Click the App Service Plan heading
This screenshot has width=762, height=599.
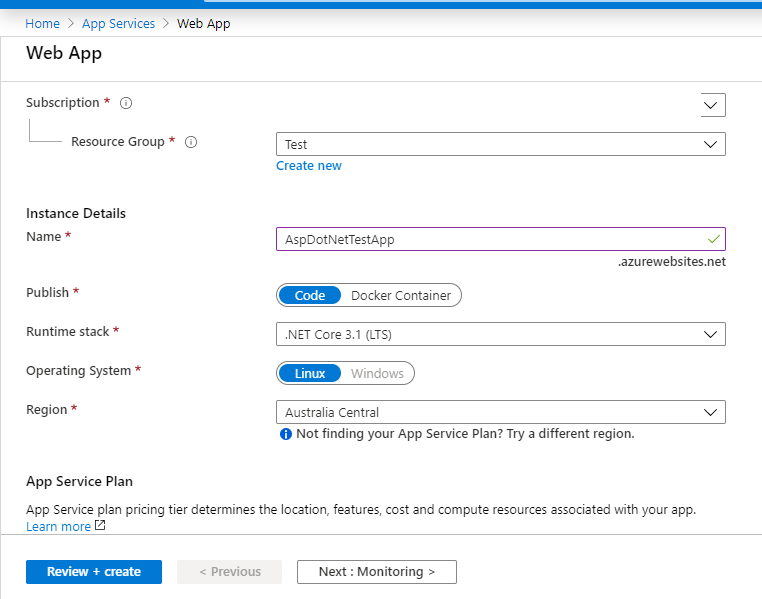(79, 481)
